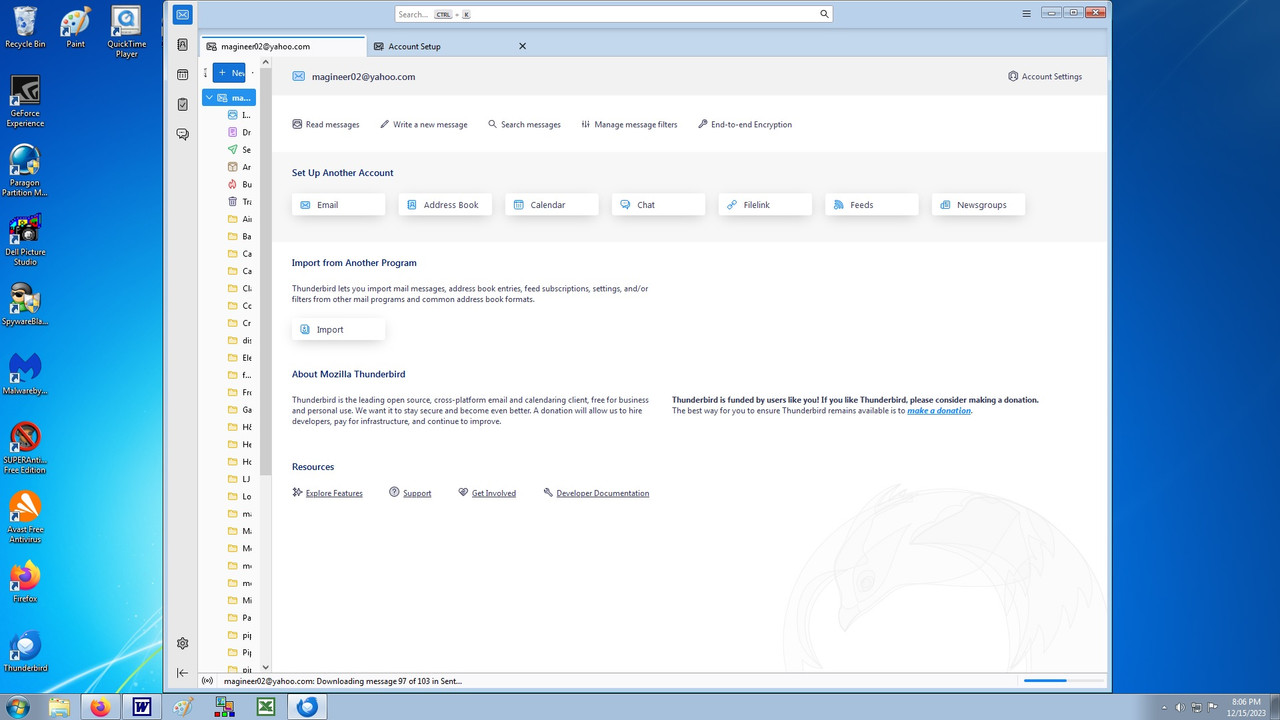Screen dimensions: 1280x720
Task: Follow the make a donation link
Action: coord(939,410)
